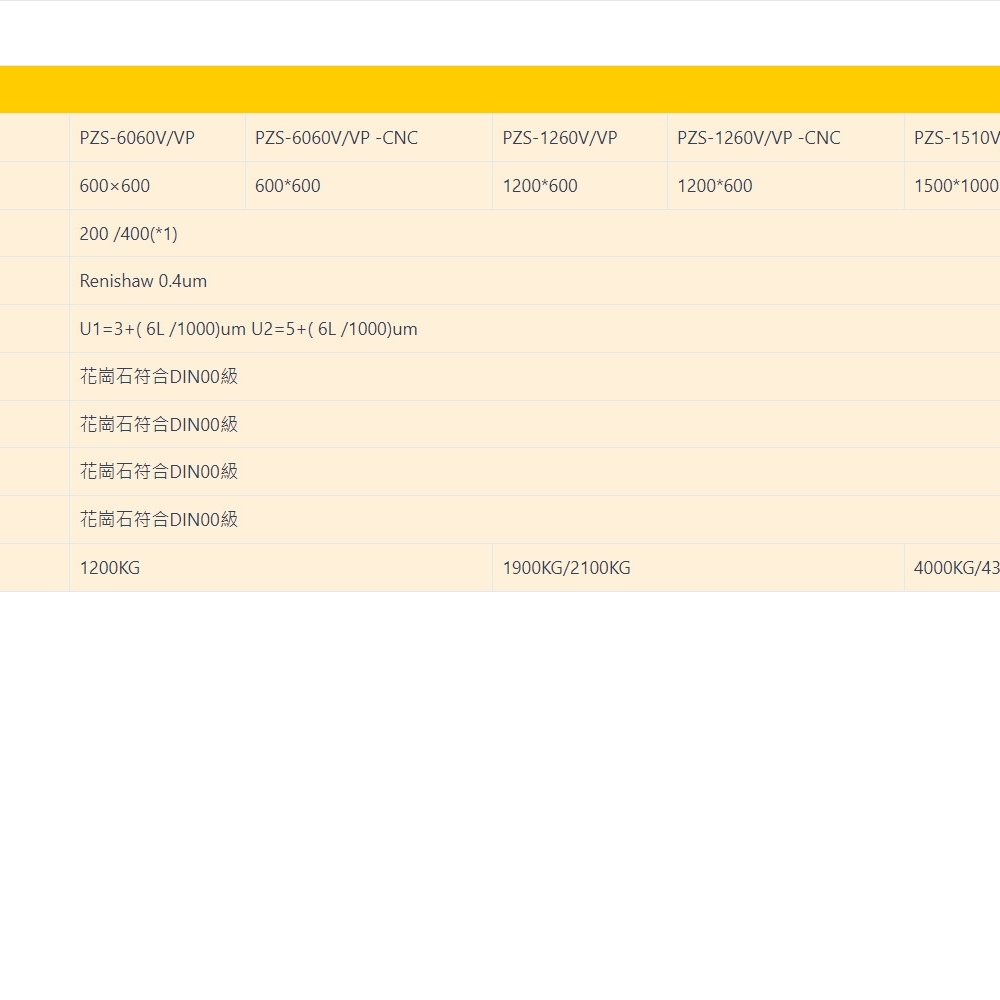Click the 200 /400(*1) value

pyautogui.click(x=128, y=234)
